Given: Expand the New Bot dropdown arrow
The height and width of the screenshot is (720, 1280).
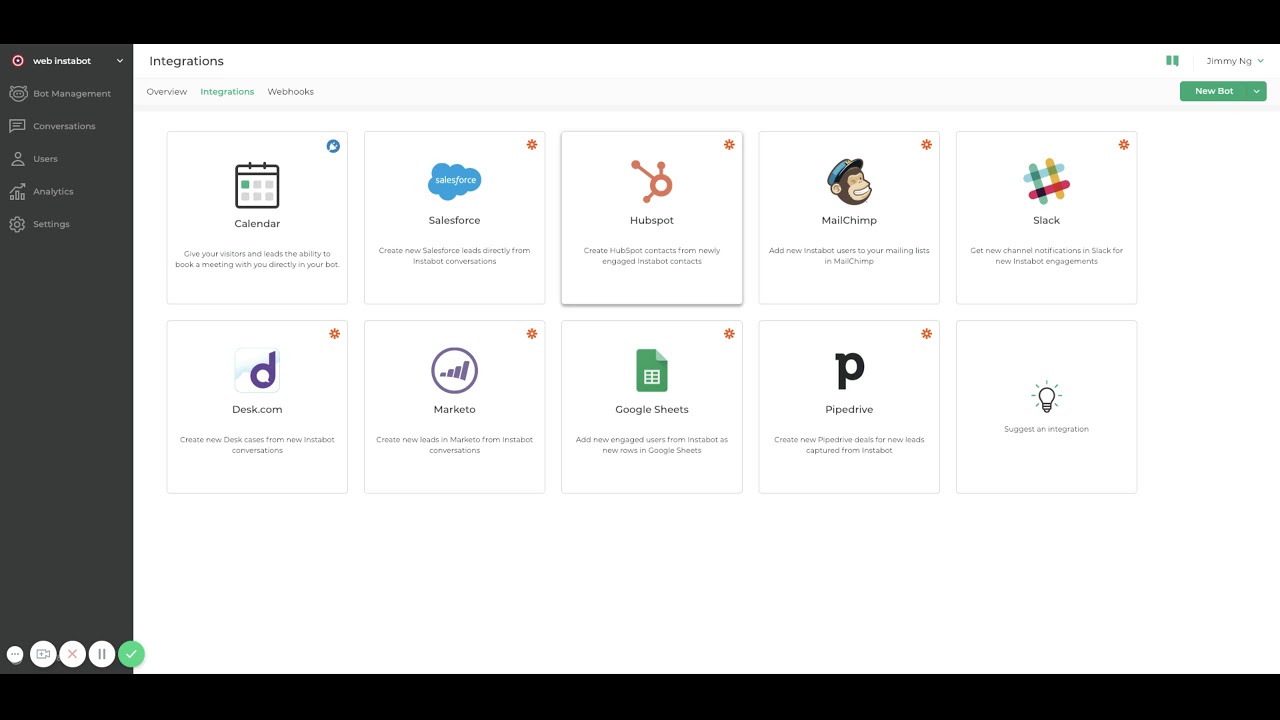Looking at the screenshot, I should tap(1256, 91).
